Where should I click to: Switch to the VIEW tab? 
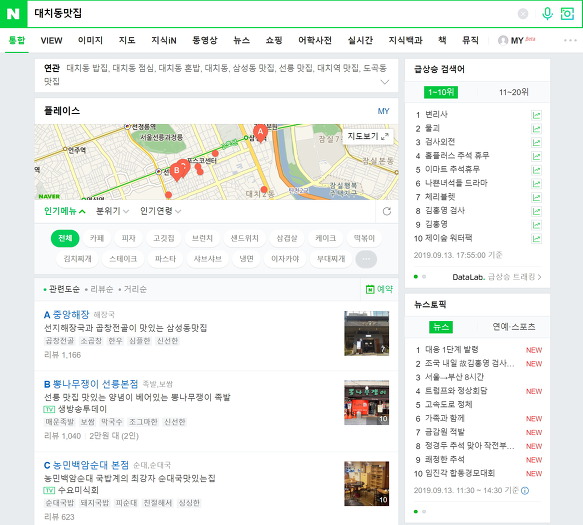(x=51, y=40)
